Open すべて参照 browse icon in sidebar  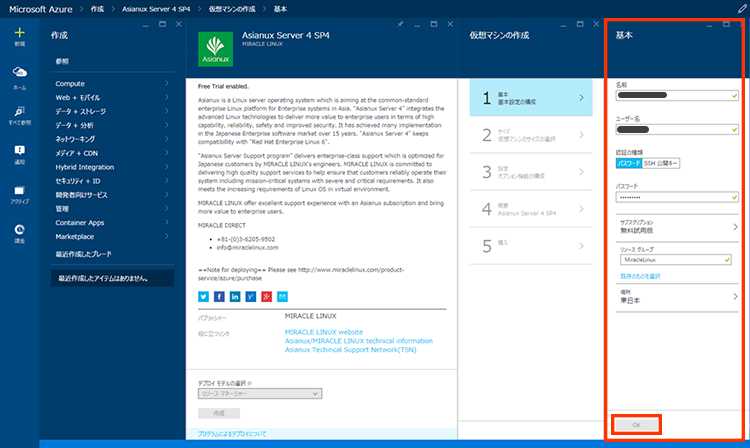[x=19, y=114]
